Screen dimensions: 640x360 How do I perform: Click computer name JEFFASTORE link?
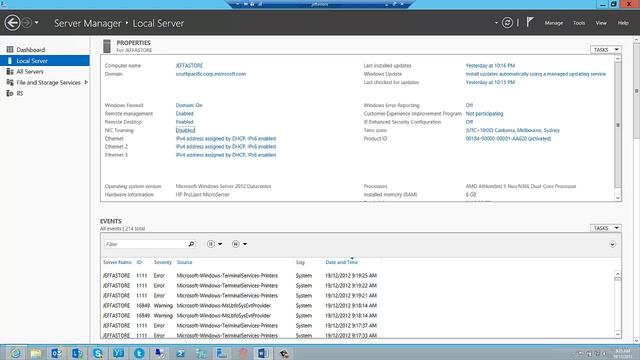pyautogui.click(x=189, y=65)
